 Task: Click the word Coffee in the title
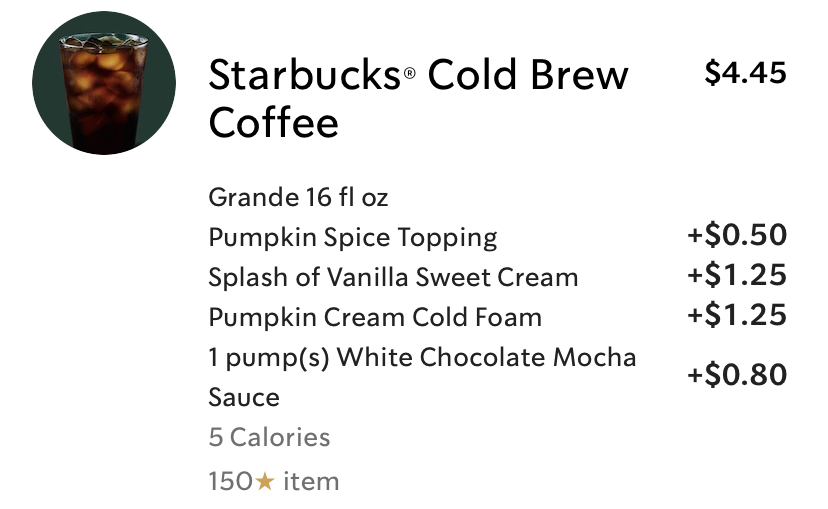coord(273,124)
